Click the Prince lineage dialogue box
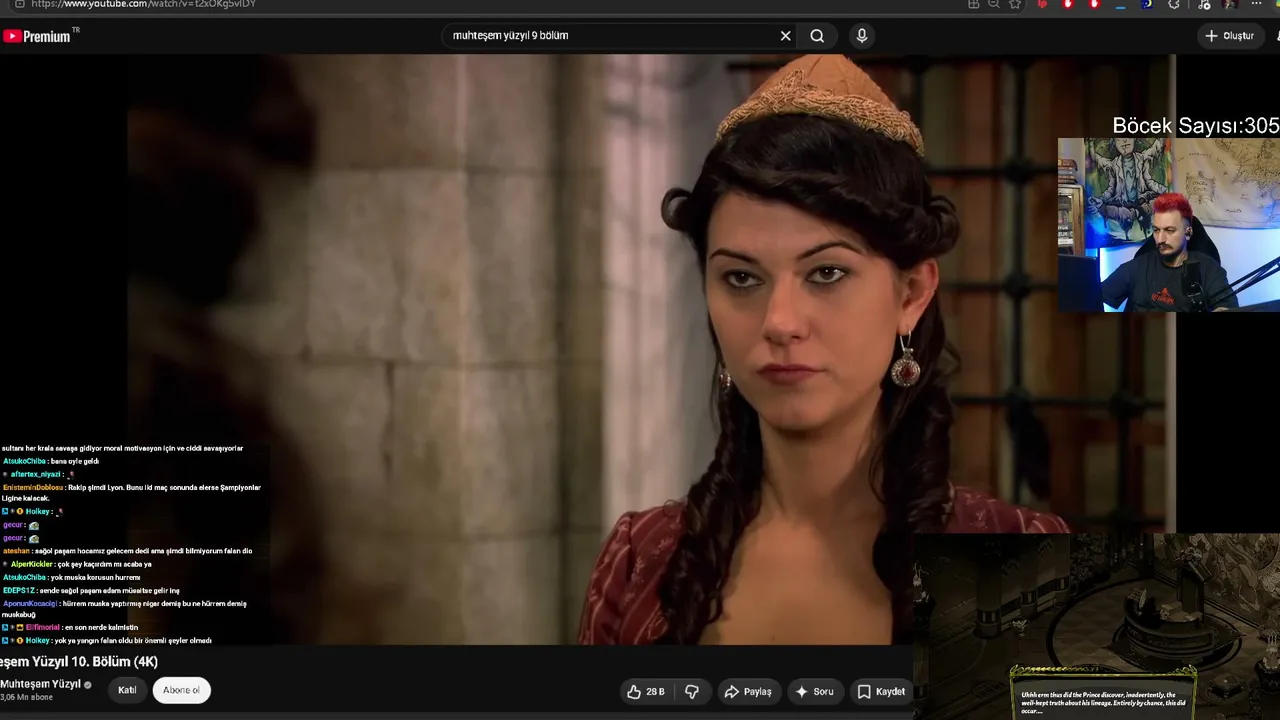 click(x=1103, y=693)
